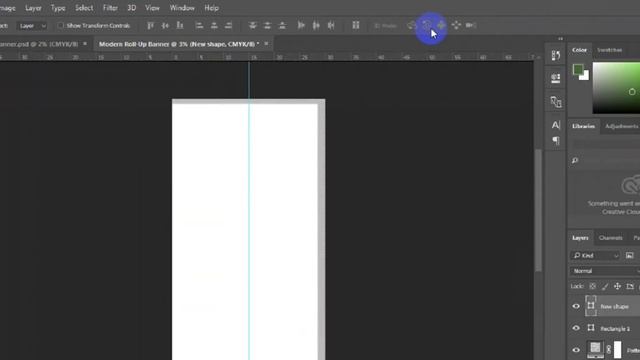Click Align vertical centers icon
Screen dimensions: 640x360
pos(165,25)
